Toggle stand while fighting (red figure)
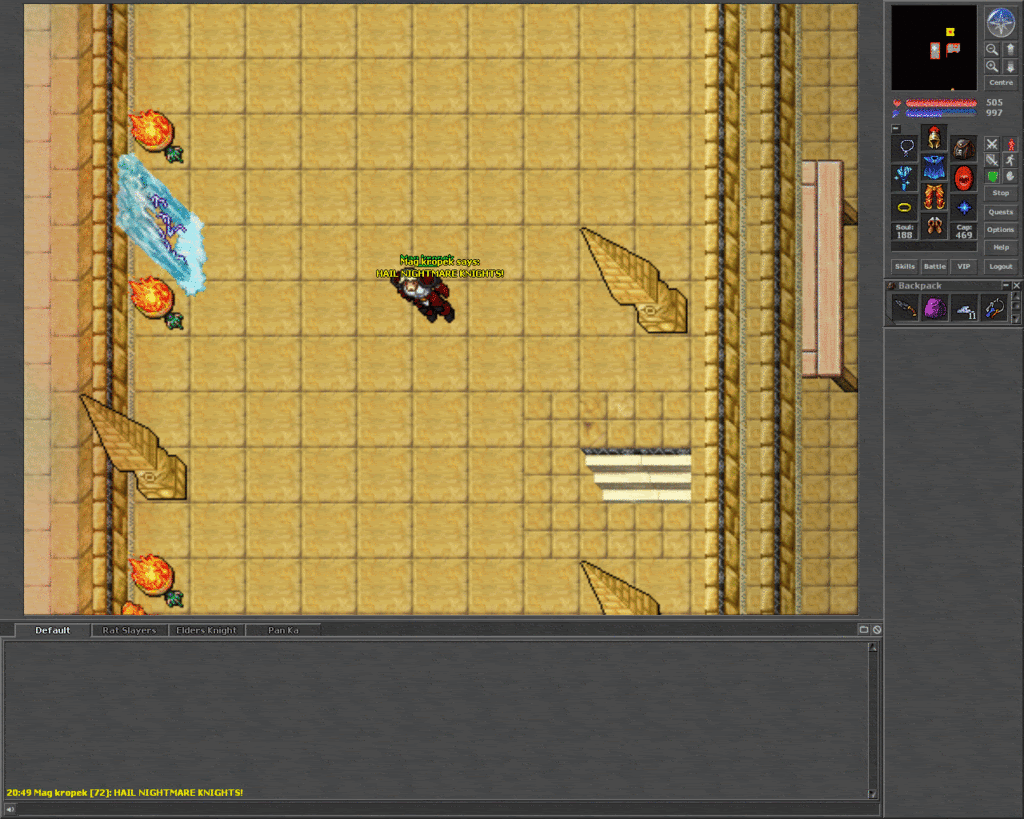1024x819 pixels. (x=1010, y=144)
